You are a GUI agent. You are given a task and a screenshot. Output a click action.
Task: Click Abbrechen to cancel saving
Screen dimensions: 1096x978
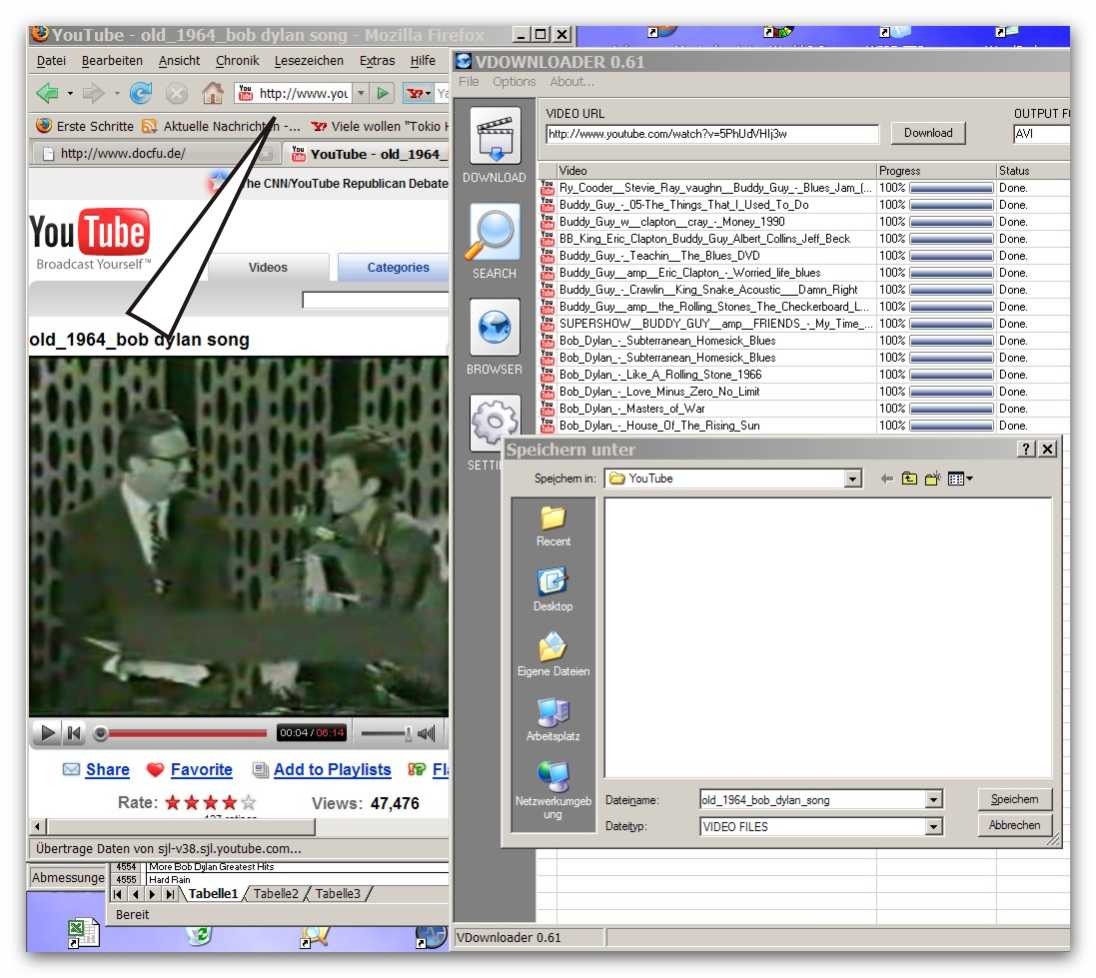pos(1014,826)
